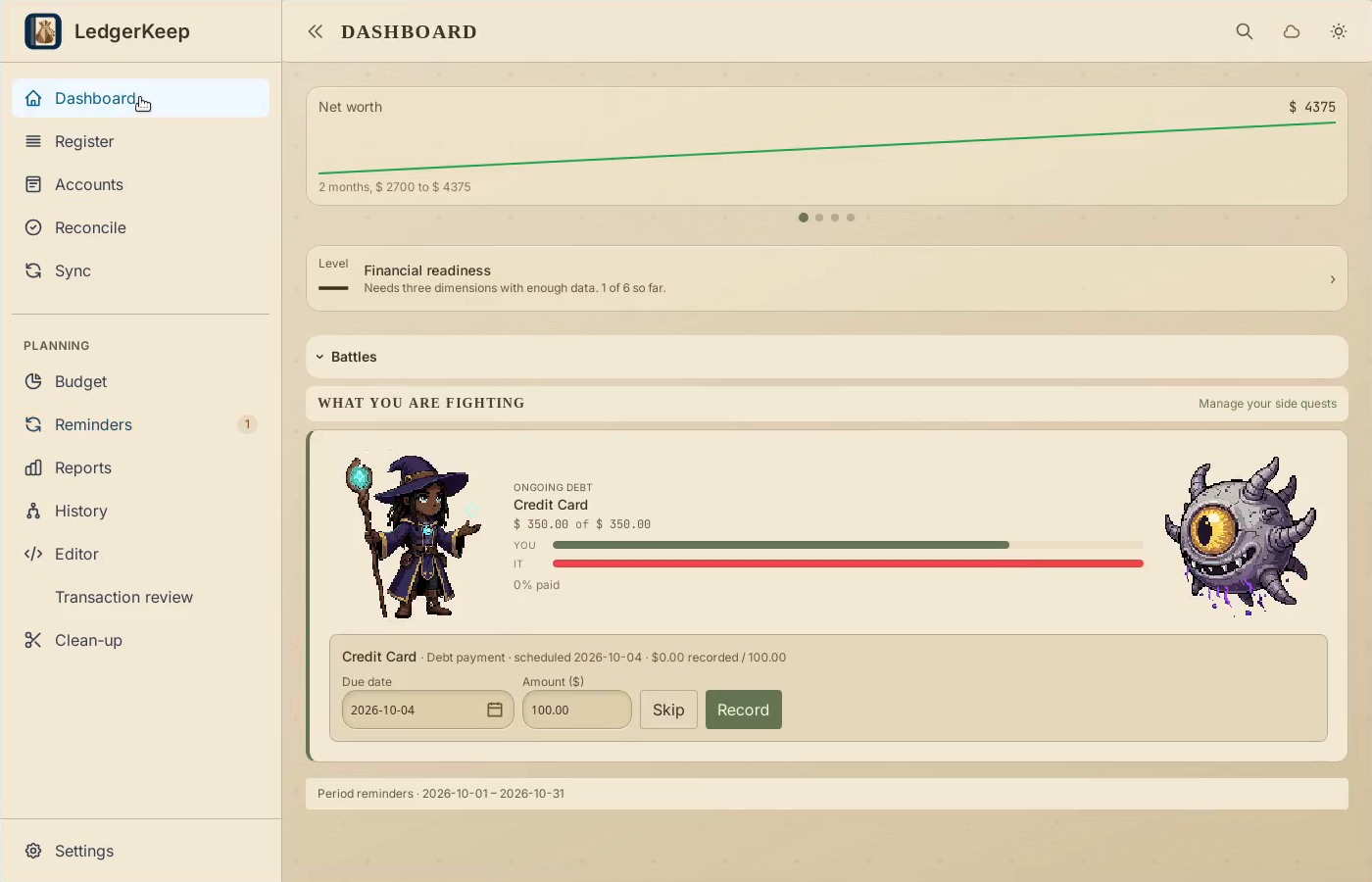The width and height of the screenshot is (1372, 882).
Task: Click the Dashboard home icon
Action: click(33, 98)
